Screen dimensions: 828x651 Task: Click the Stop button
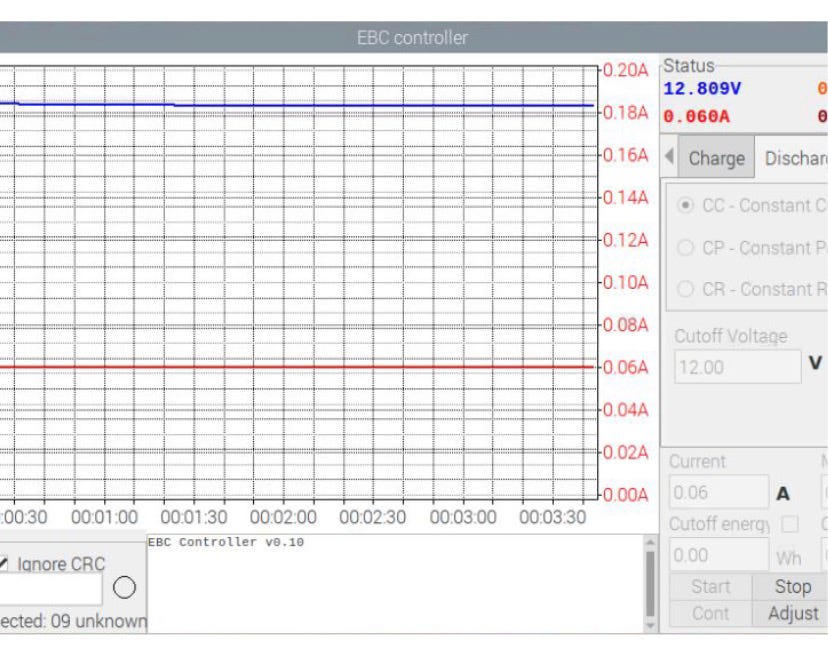coord(792,586)
